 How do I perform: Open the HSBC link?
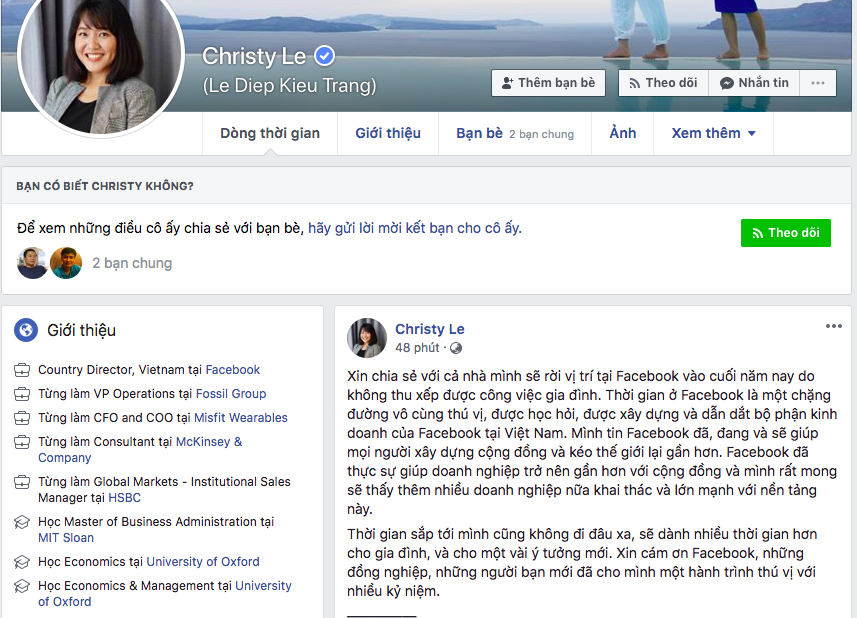(125, 498)
